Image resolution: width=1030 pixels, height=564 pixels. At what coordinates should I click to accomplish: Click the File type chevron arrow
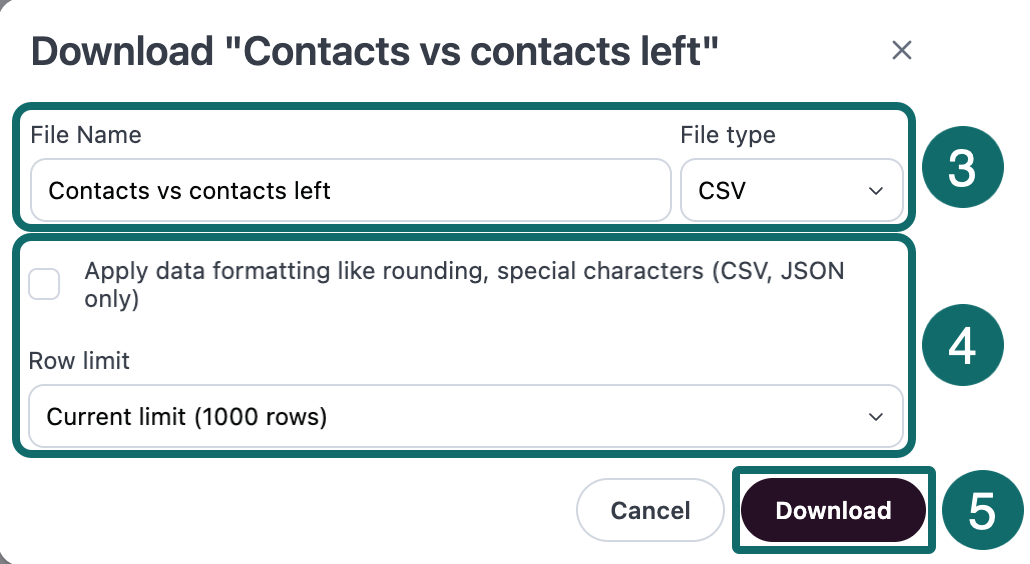click(876, 190)
